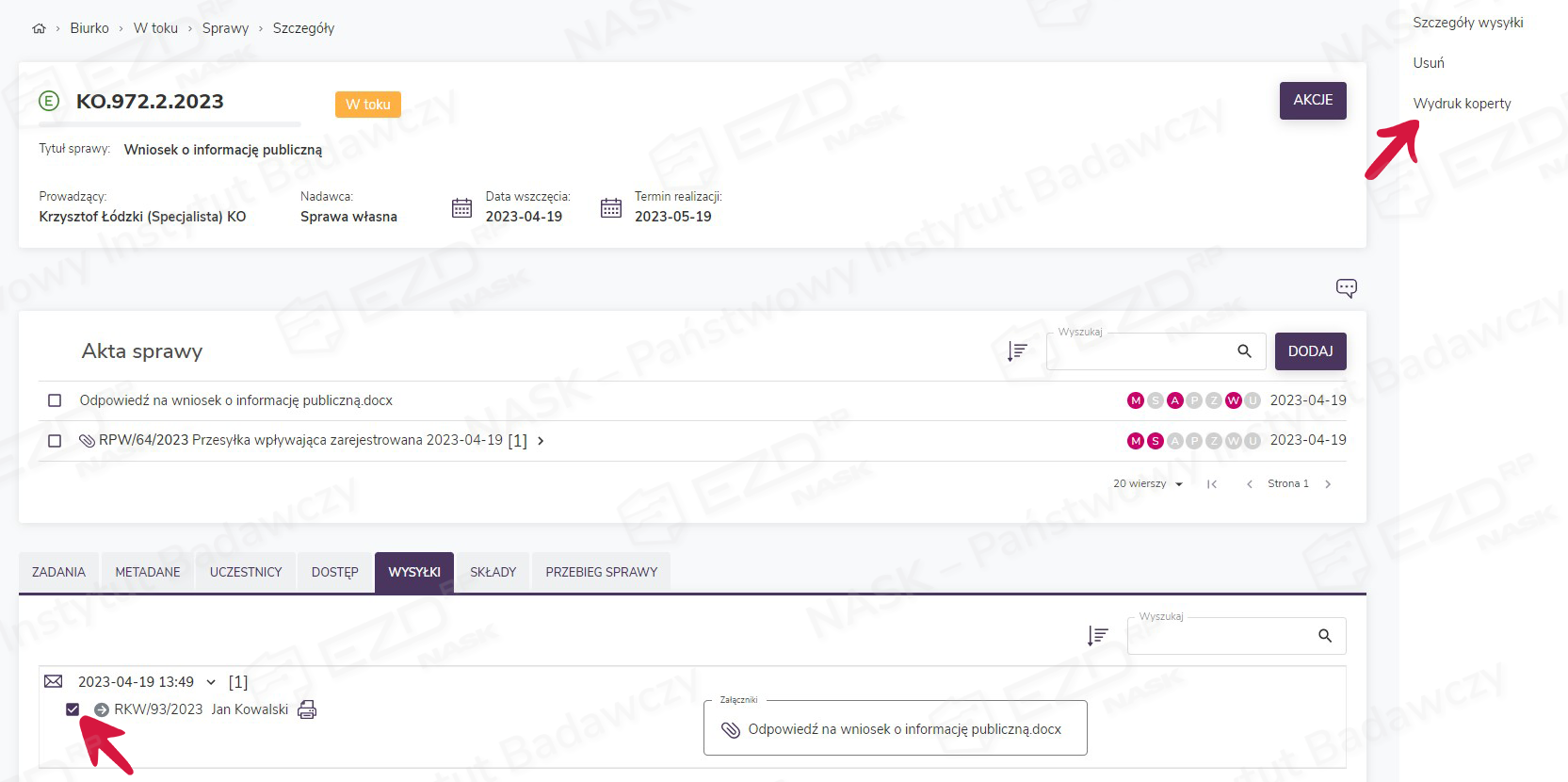Image resolution: width=1568 pixels, height=782 pixels.
Task: Select checkbox for Odpowiedź na wniosek document
Action: (55, 400)
